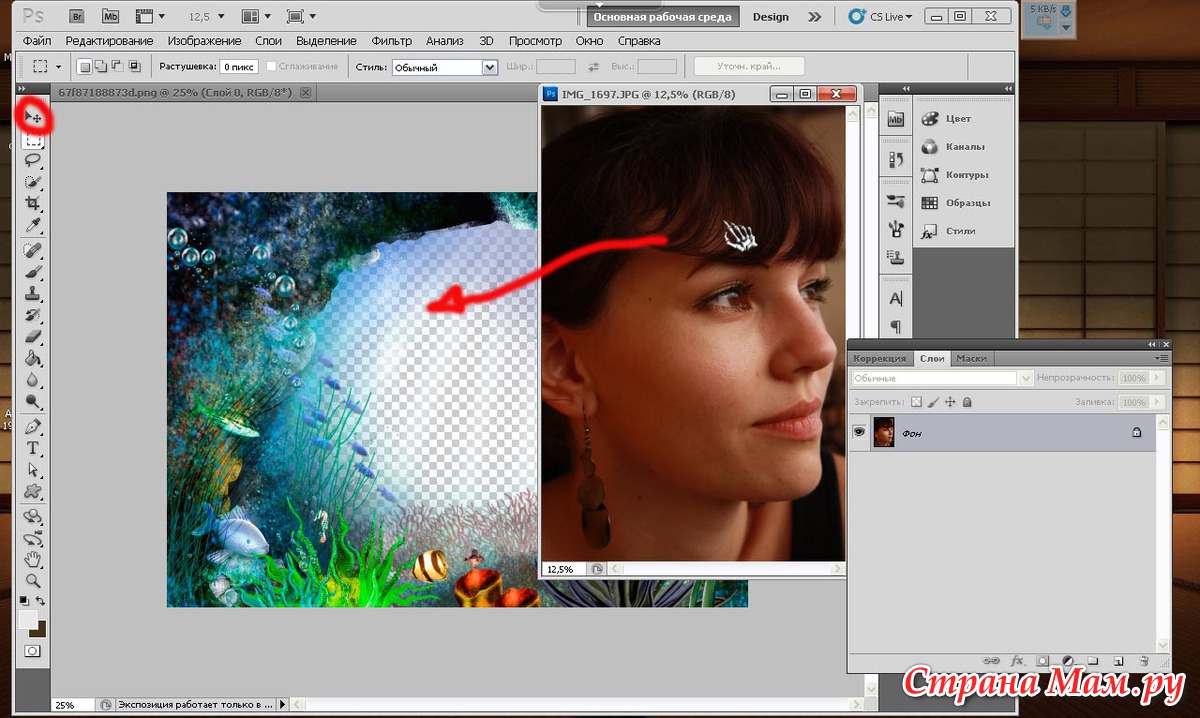Select the Path Selection tool
This screenshot has width=1200, height=718.
33,470
